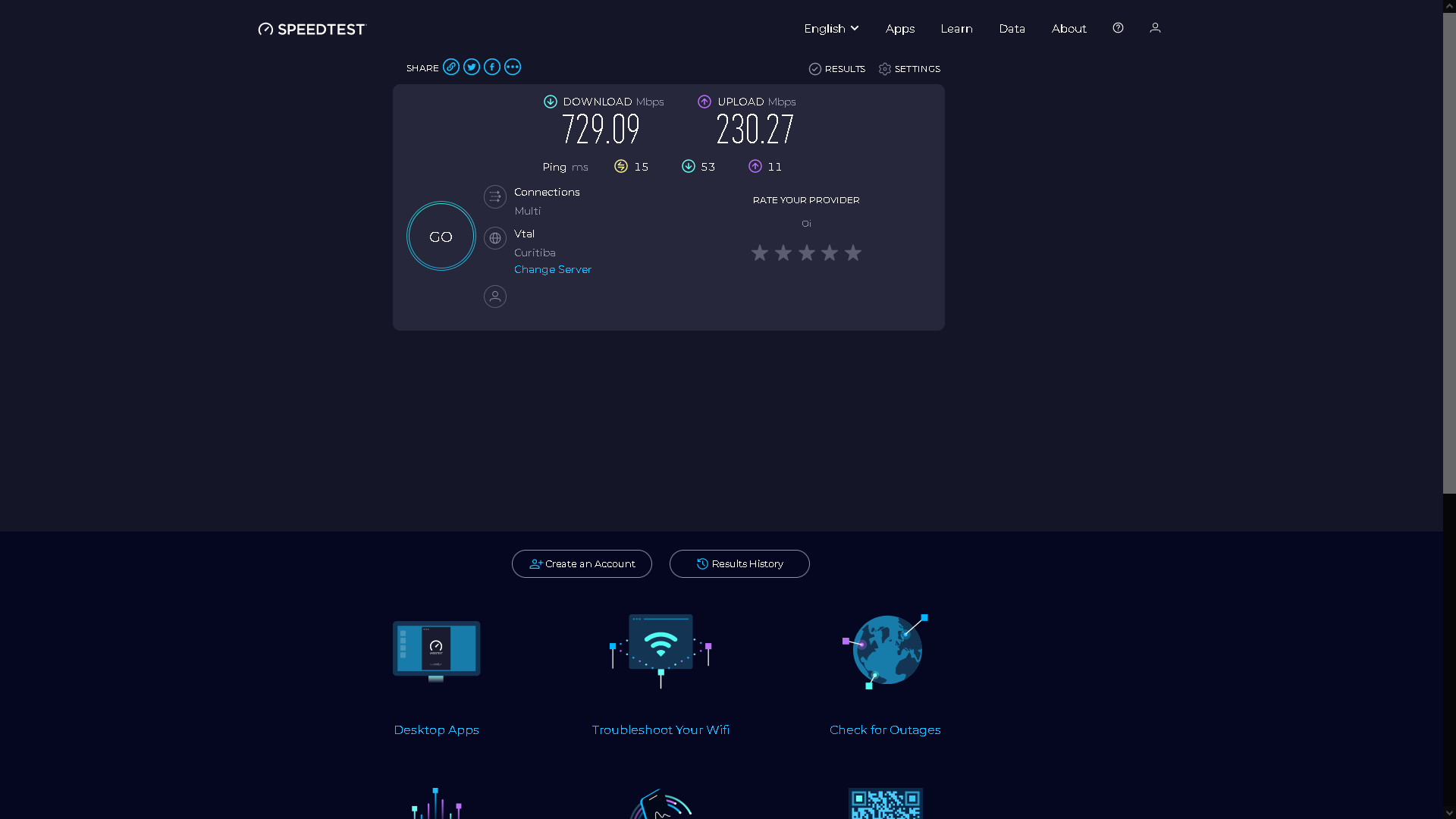Screen dimensions: 1456x819
Task: Share result on Twitter
Action: tap(472, 67)
